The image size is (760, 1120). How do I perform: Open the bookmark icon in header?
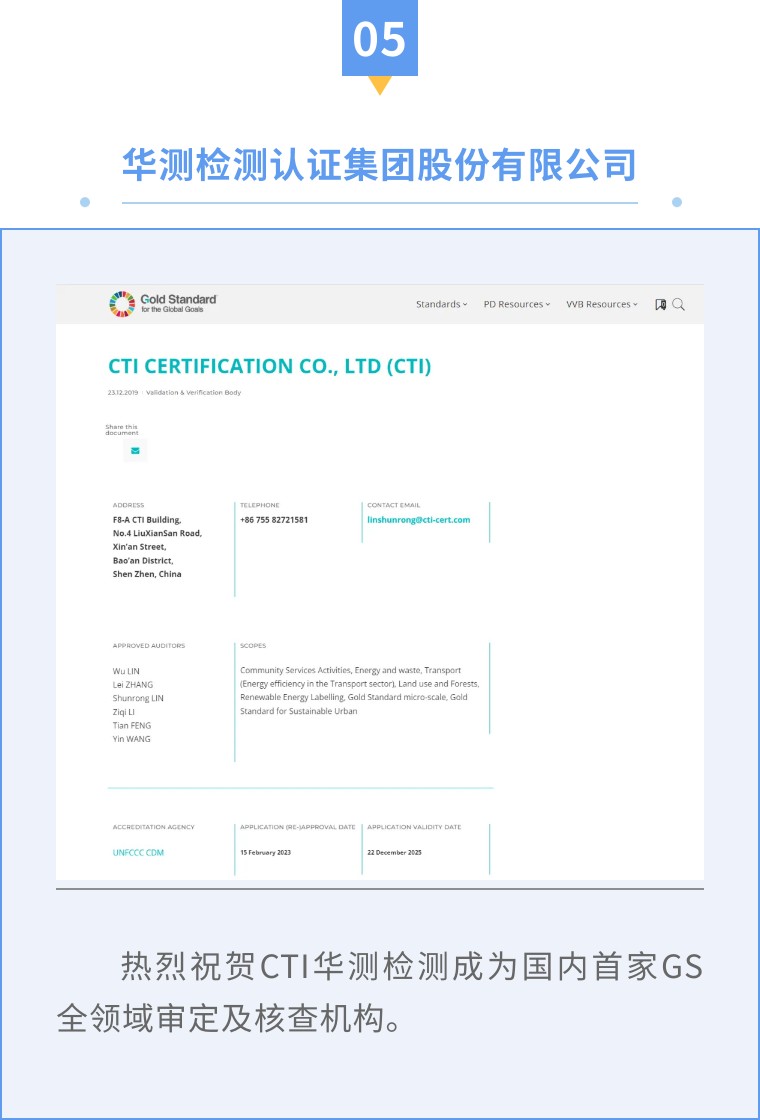pyautogui.click(x=661, y=304)
